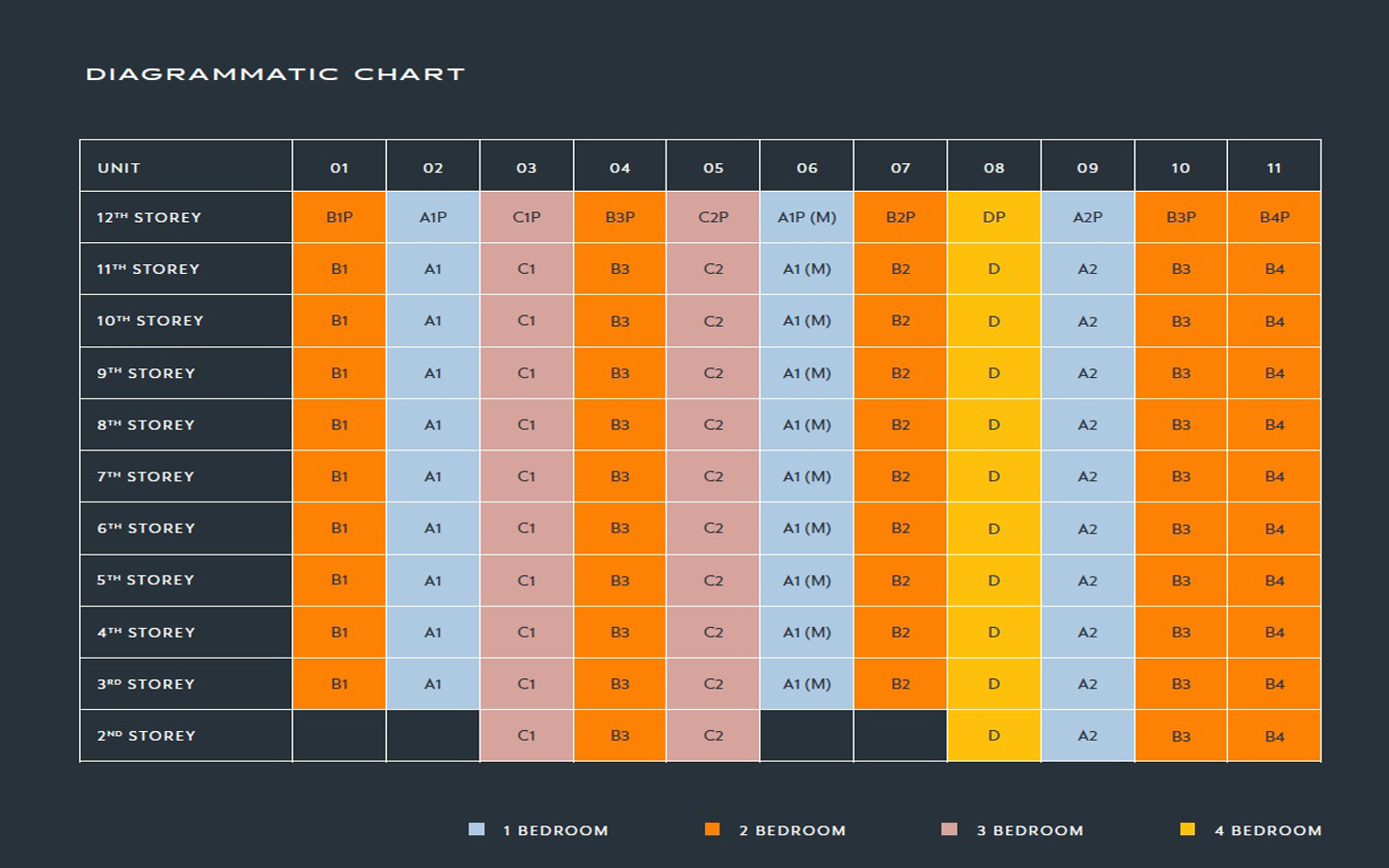Click the pink 3 Bedroom legend swatch
This screenshot has width=1389, height=868.
coord(950,829)
